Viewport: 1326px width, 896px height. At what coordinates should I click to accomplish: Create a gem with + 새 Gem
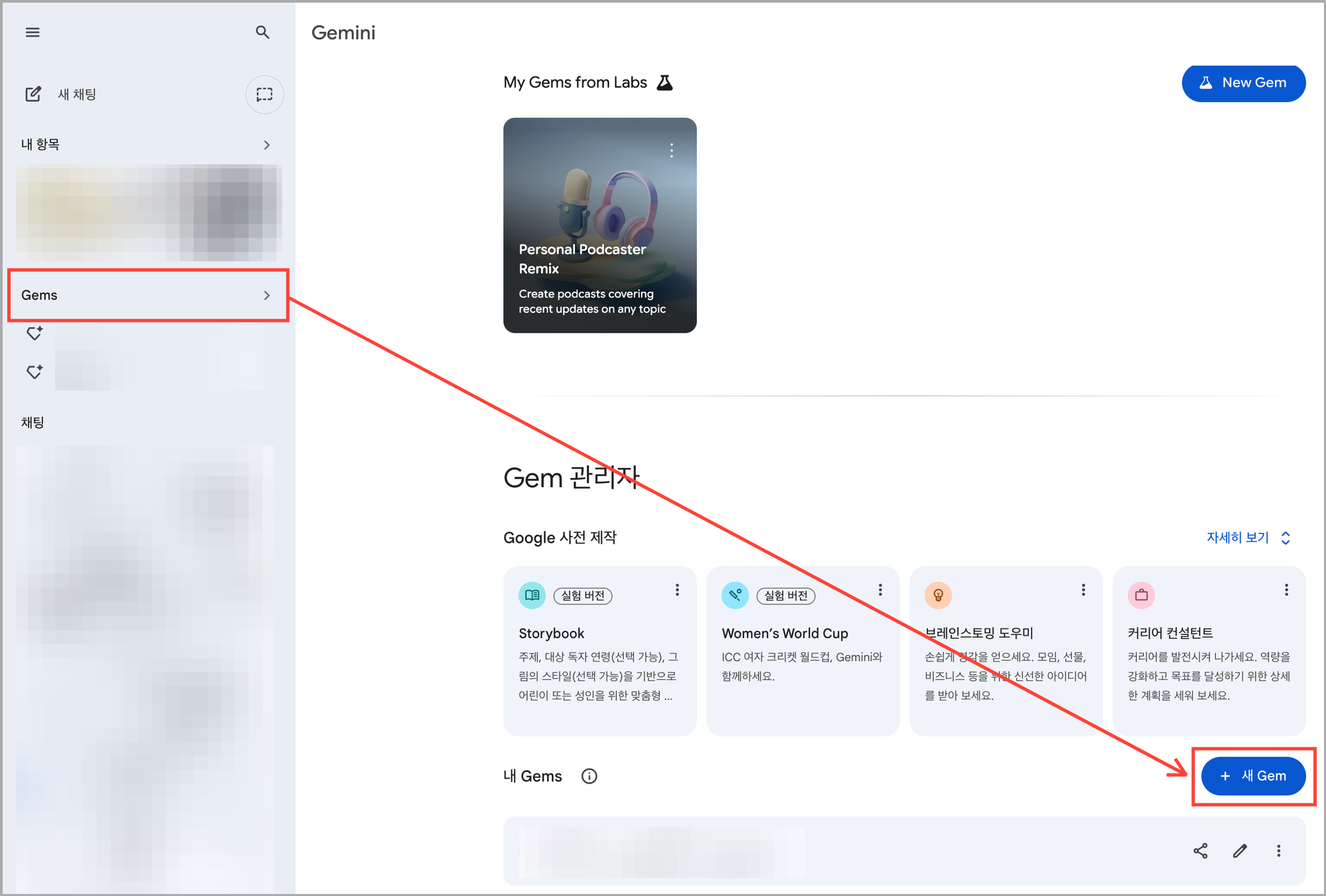(1253, 776)
